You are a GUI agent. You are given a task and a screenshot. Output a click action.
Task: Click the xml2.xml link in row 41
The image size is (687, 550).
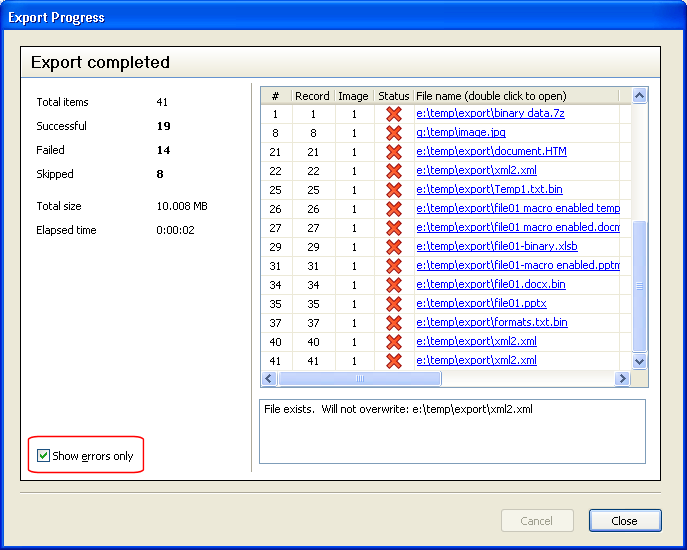point(476,360)
